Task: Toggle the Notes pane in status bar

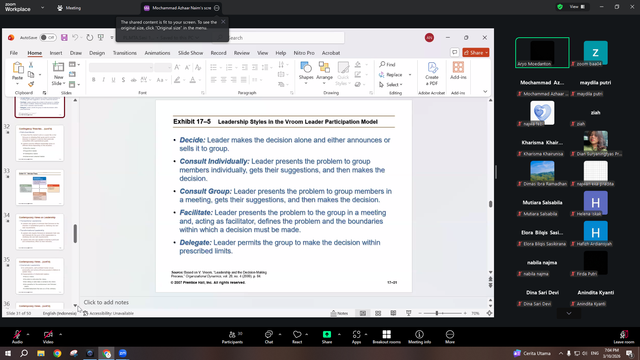Action: (339, 313)
